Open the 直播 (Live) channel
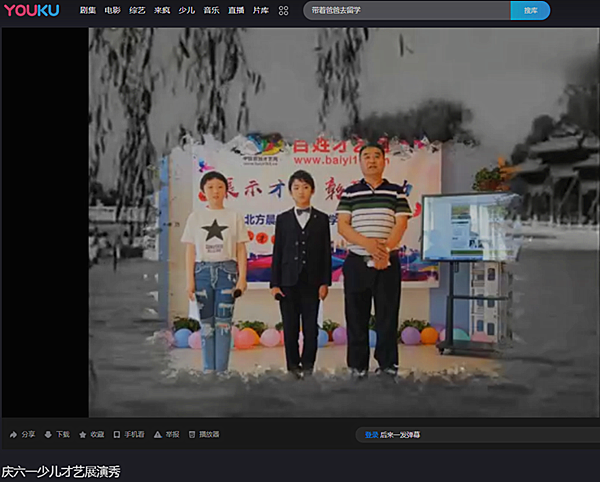Viewport: 600px width, 482px height. pyautogui.click(x=236, y=10)
